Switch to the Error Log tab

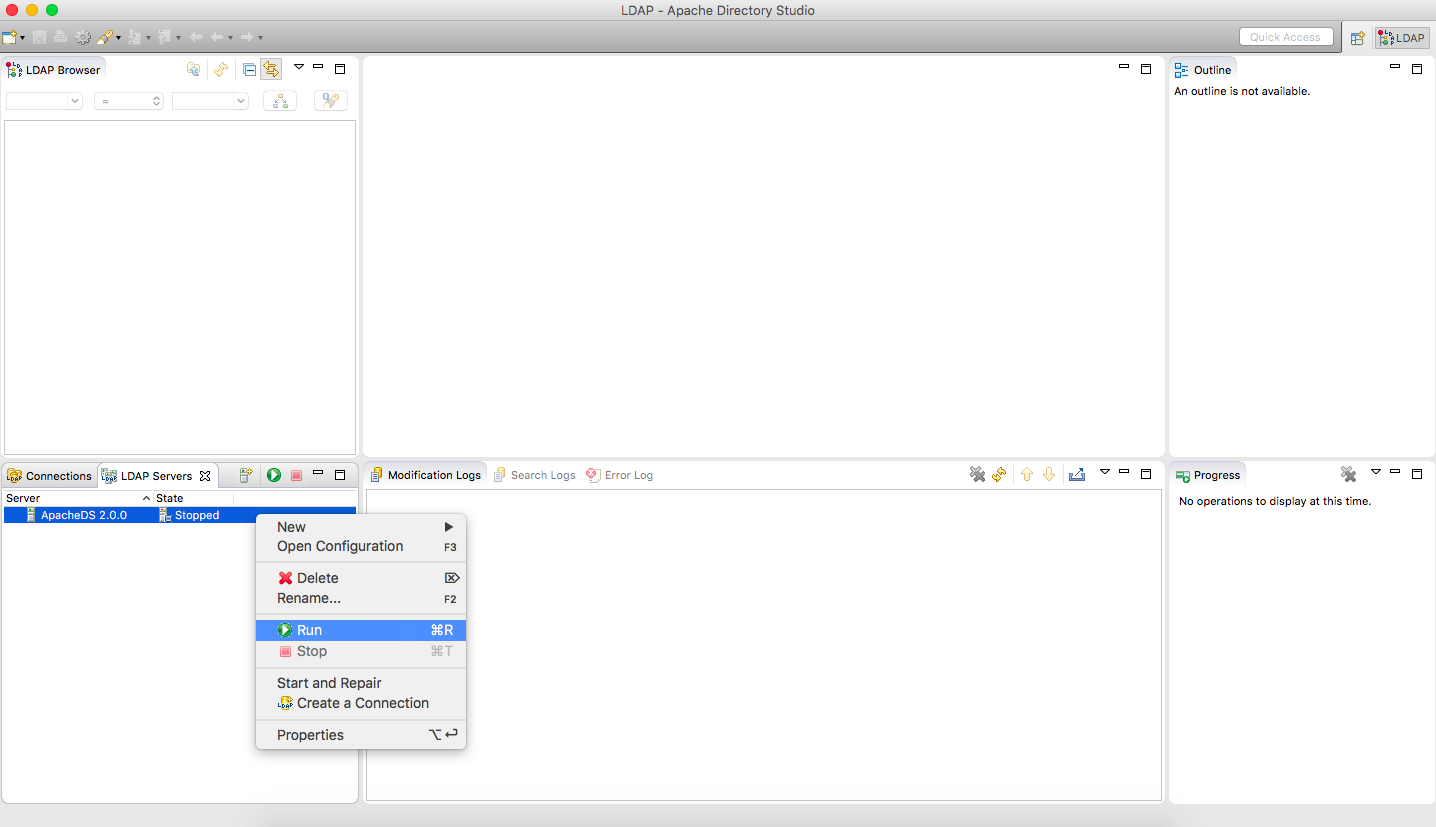pyautogui.click(x=620, y=475)
